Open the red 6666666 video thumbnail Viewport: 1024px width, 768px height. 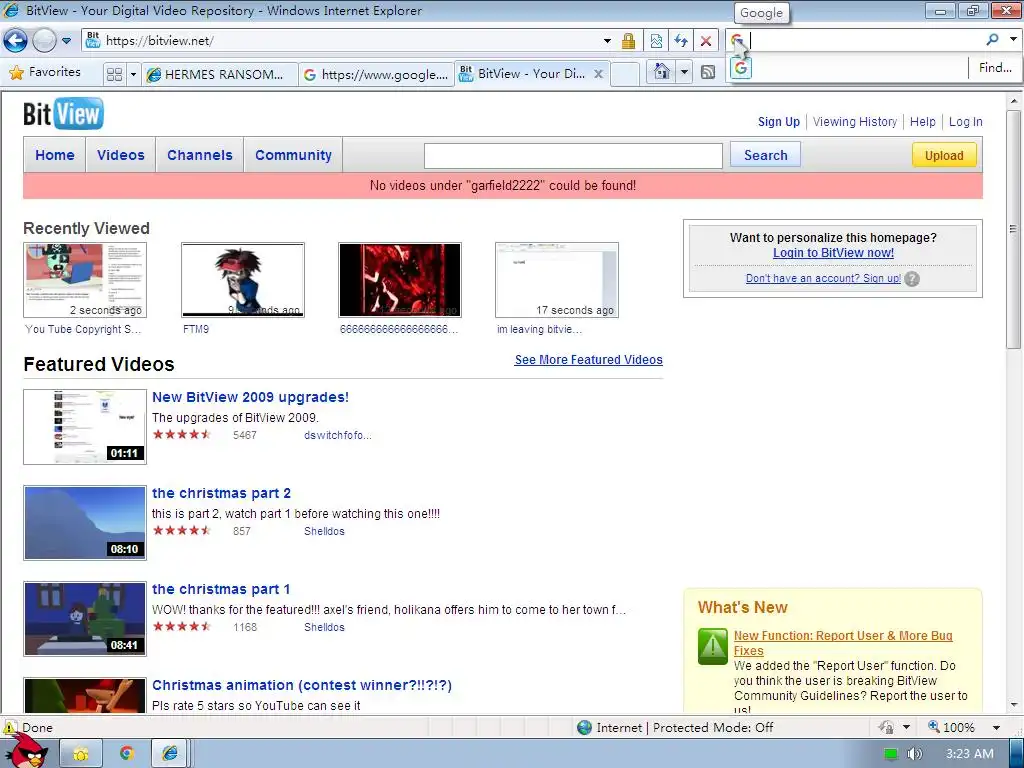[400, 280]
